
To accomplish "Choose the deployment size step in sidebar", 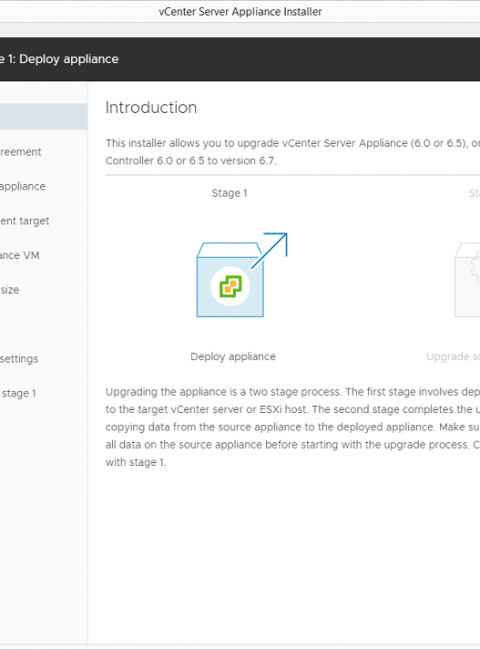I will (x=10, y=289).
